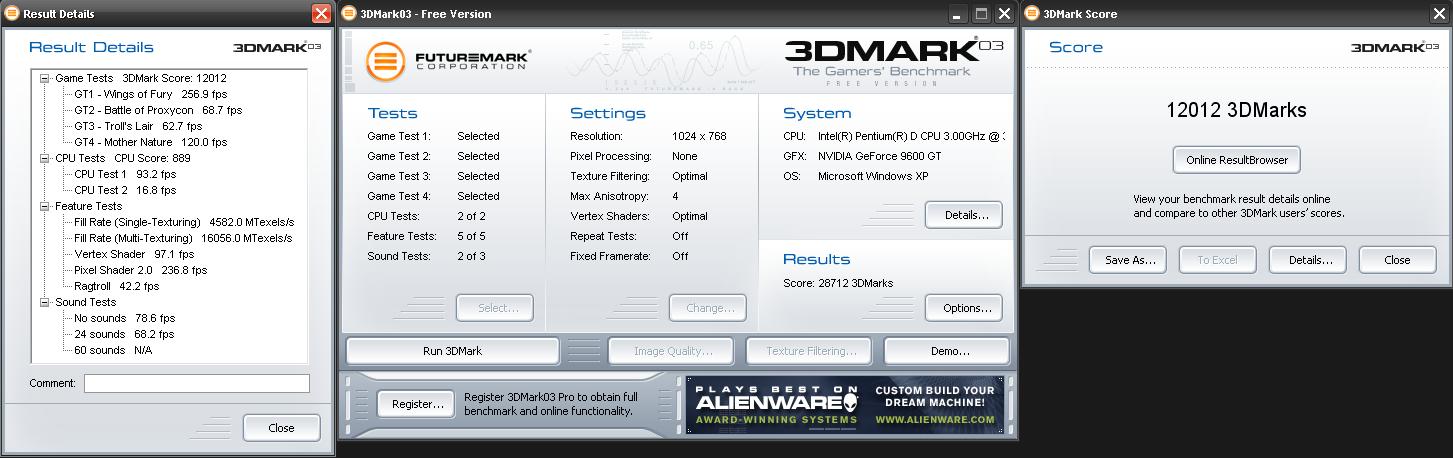Click Close button in Score window

[x=1397, y=260]
